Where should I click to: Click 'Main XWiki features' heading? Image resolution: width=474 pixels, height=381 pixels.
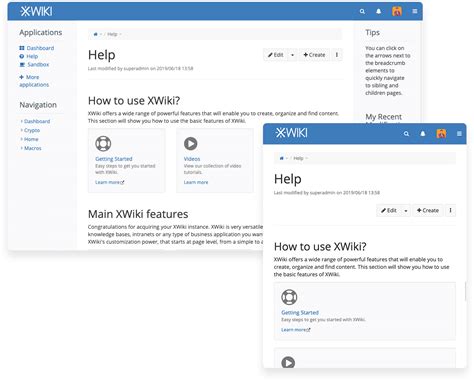coord(138,214)
